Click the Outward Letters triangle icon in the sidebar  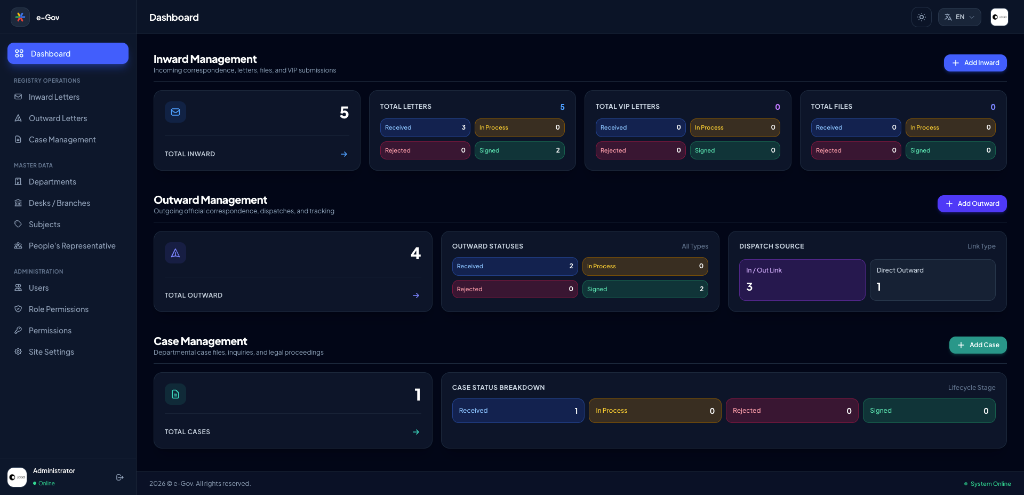(18, 118)
